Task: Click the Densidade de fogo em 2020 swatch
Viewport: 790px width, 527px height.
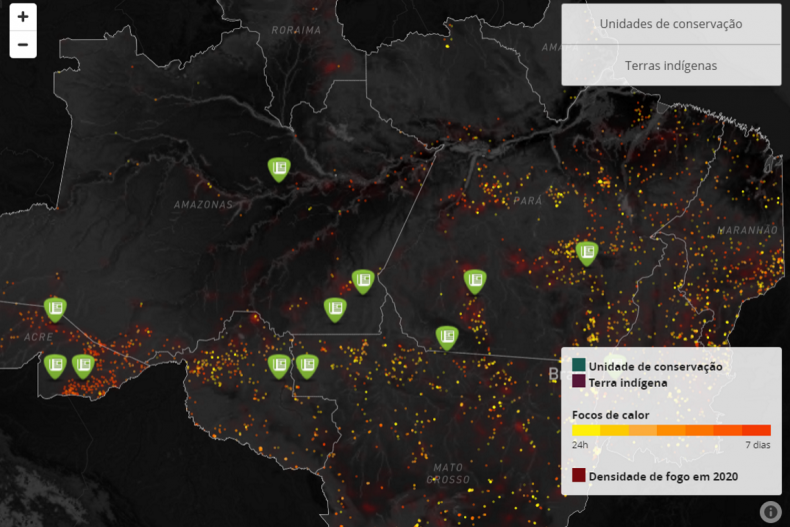Action: tap(579, 476)
